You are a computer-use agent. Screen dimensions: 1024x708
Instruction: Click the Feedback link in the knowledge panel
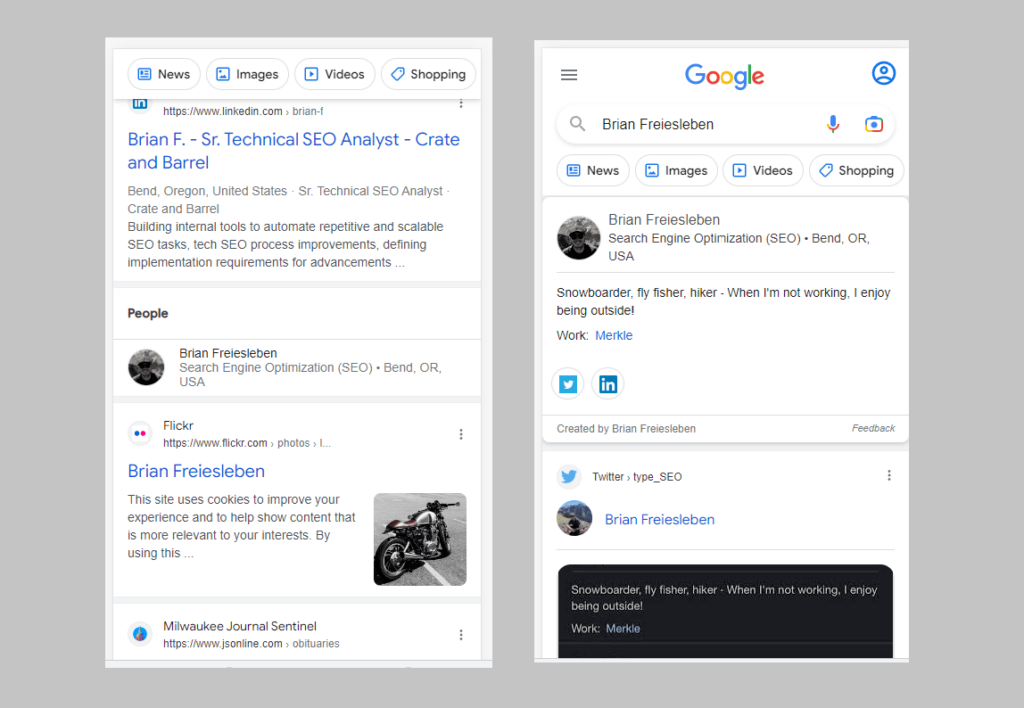pos(872,428)
